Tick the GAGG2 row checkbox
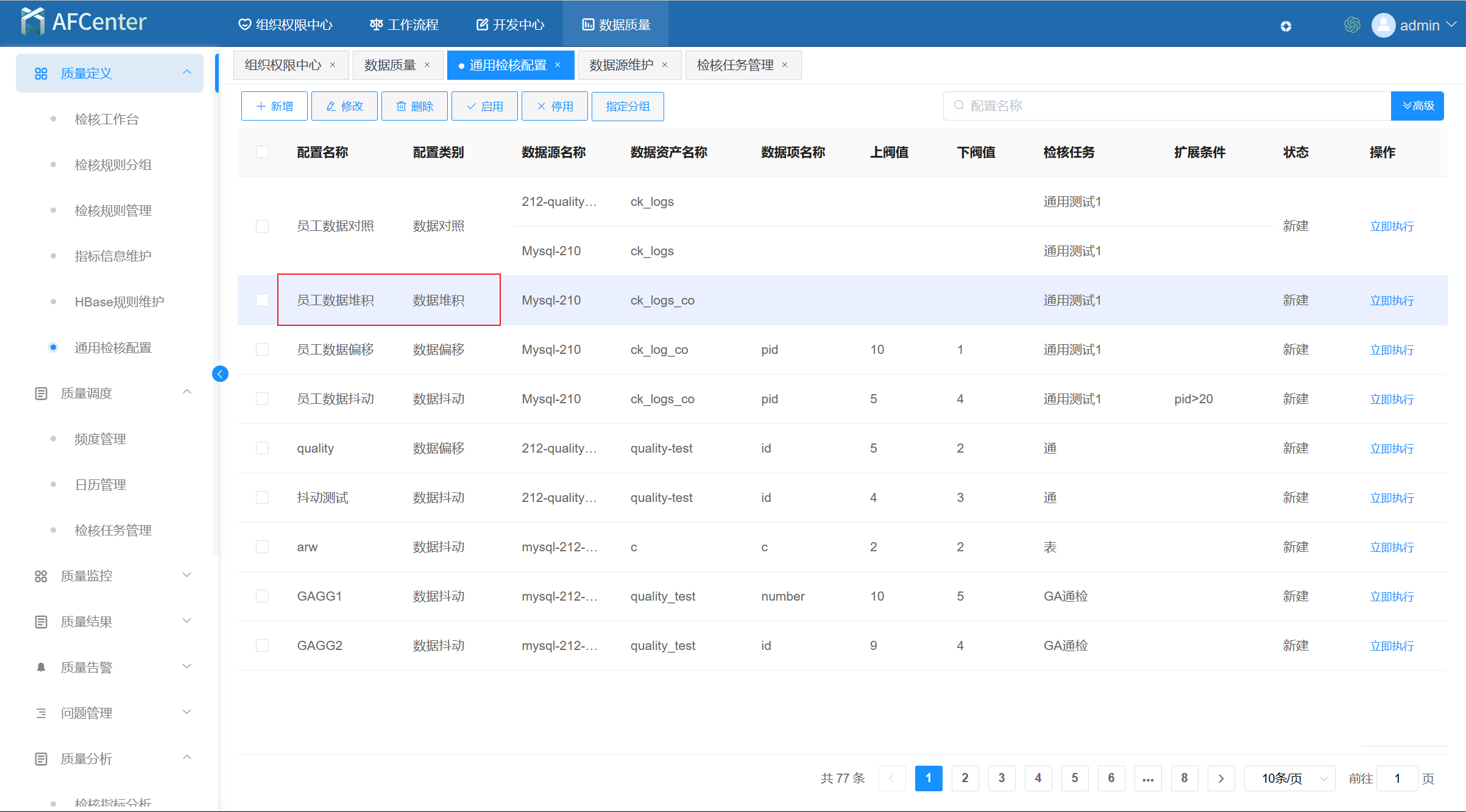Viewport: 1466px width, 812px height. 262,646
